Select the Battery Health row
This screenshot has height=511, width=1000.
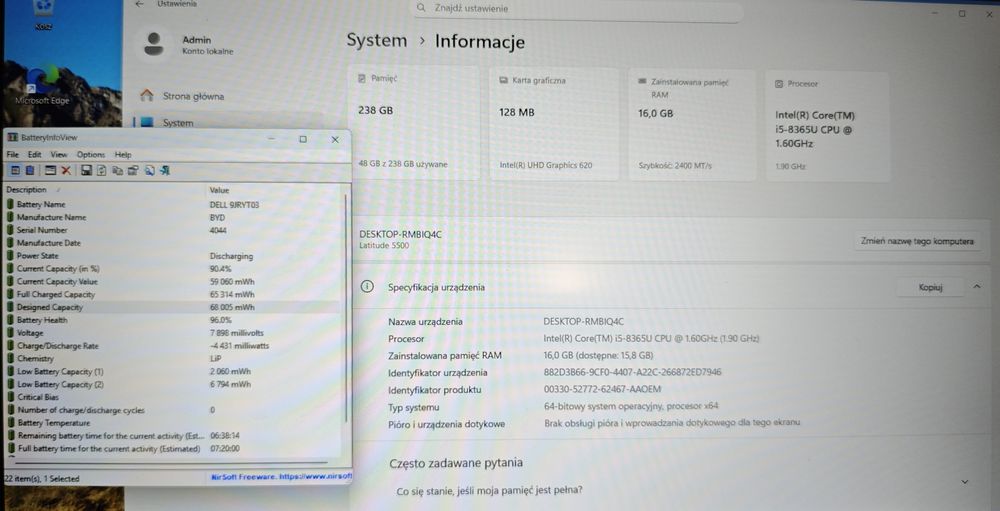pos(172,320)
